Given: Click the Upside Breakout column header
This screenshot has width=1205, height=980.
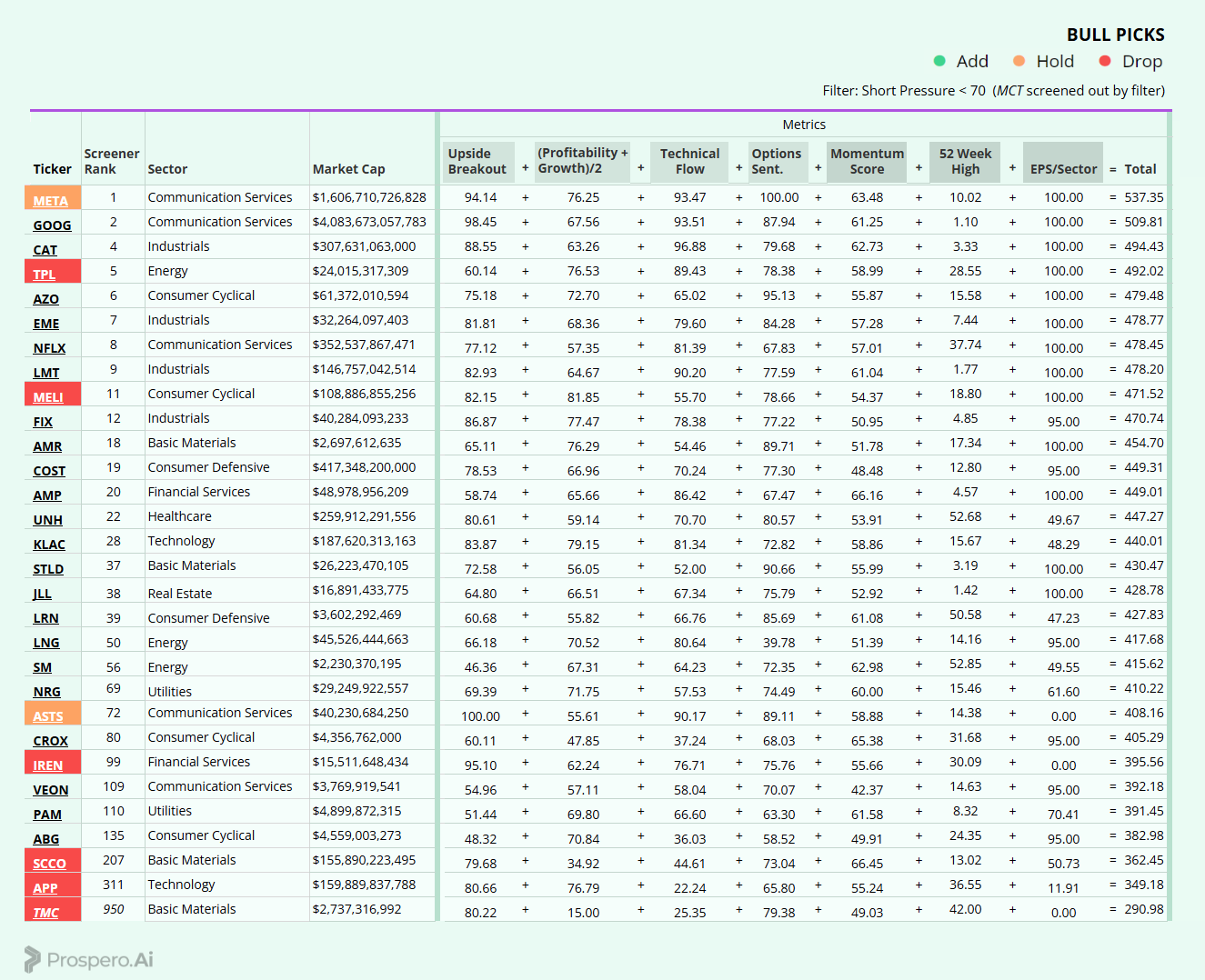Looking at the screenshot, I should coord(478,162).
